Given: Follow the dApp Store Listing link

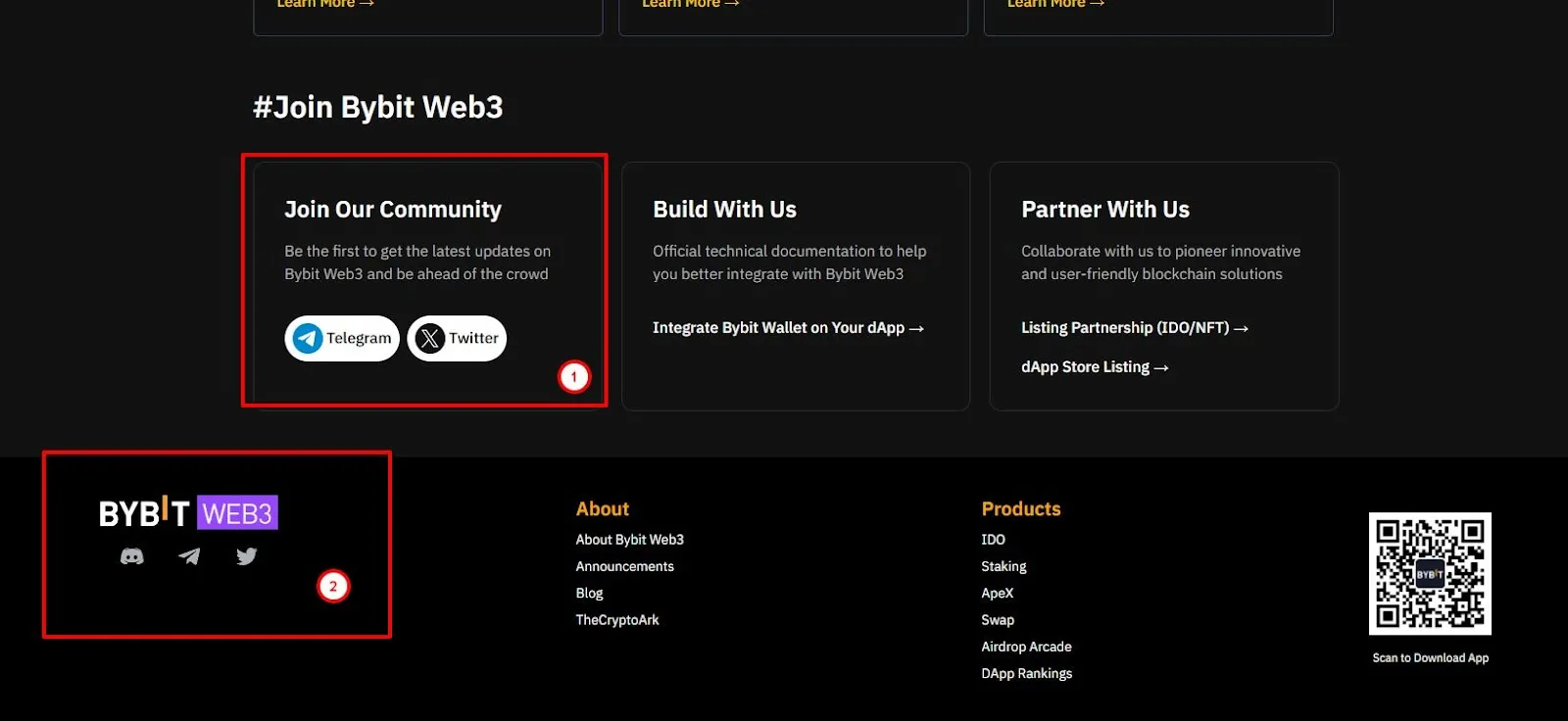Looking at the screenshot, I should [1095, 367].
